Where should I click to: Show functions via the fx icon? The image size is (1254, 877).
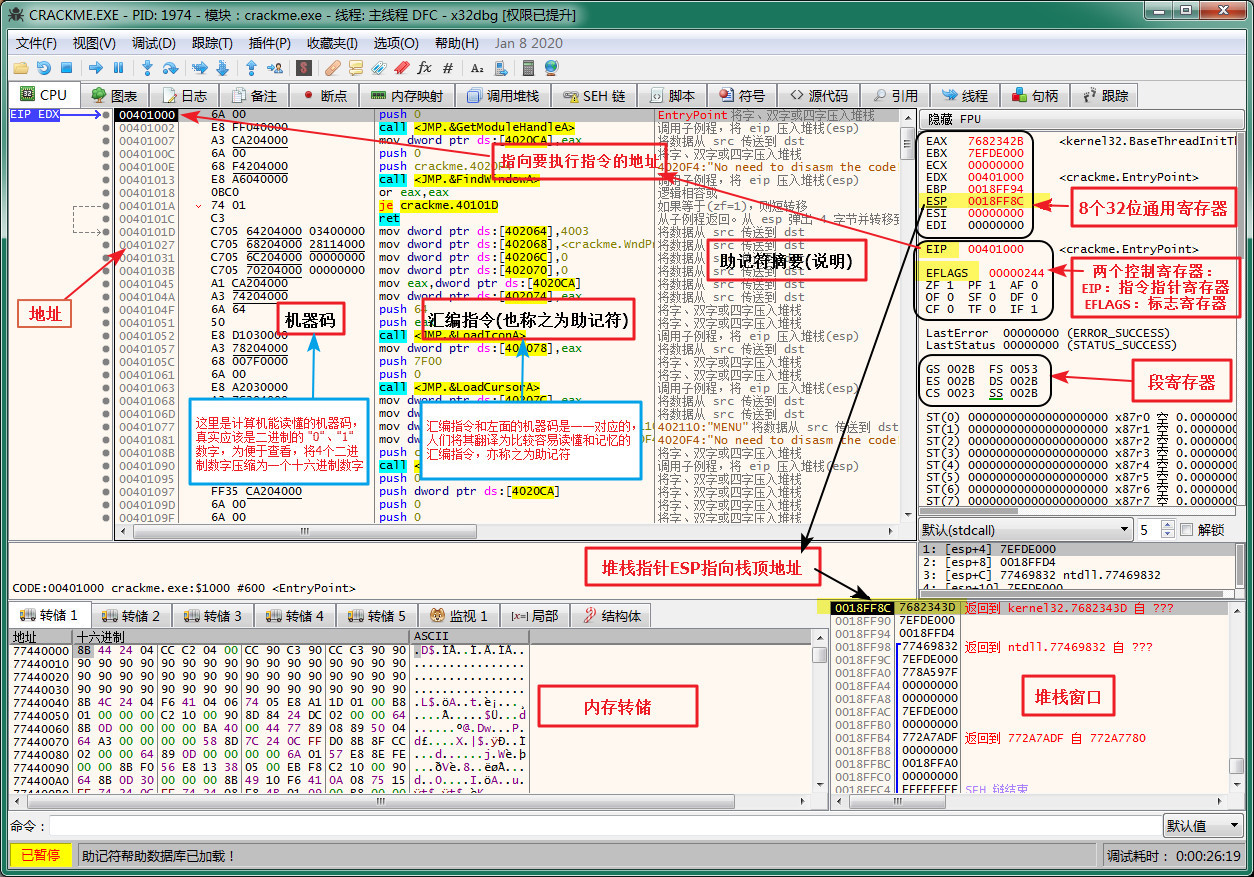424,68
